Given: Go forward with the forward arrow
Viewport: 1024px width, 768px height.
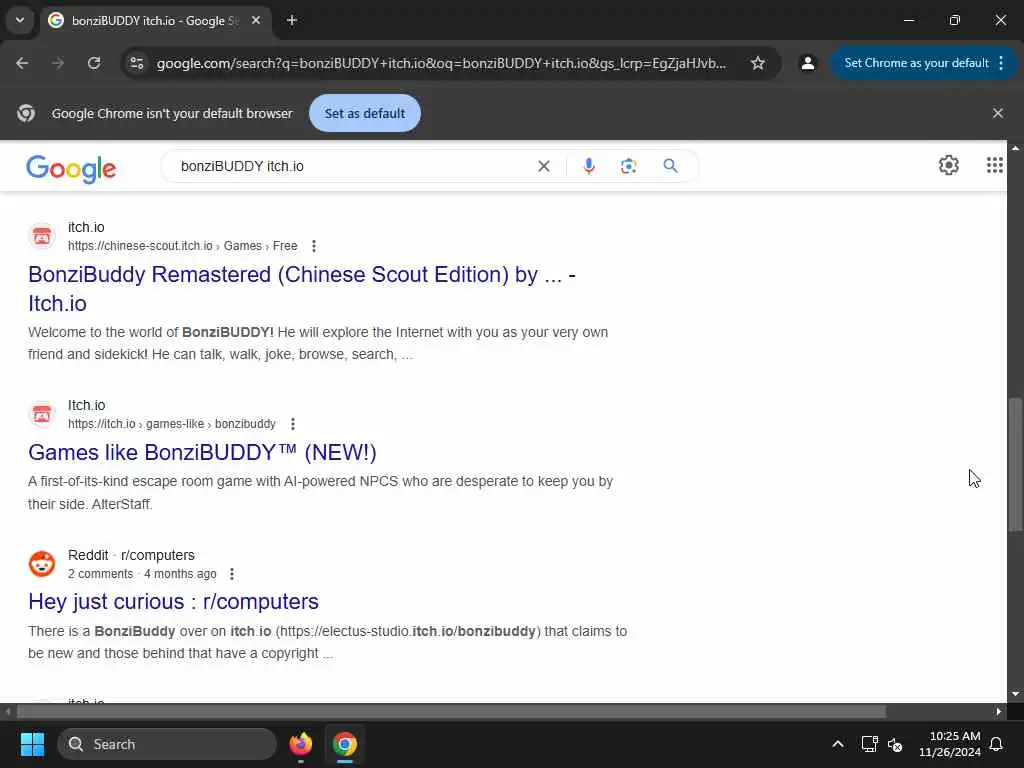Looking at the screenshot, I should coord(58,63).
